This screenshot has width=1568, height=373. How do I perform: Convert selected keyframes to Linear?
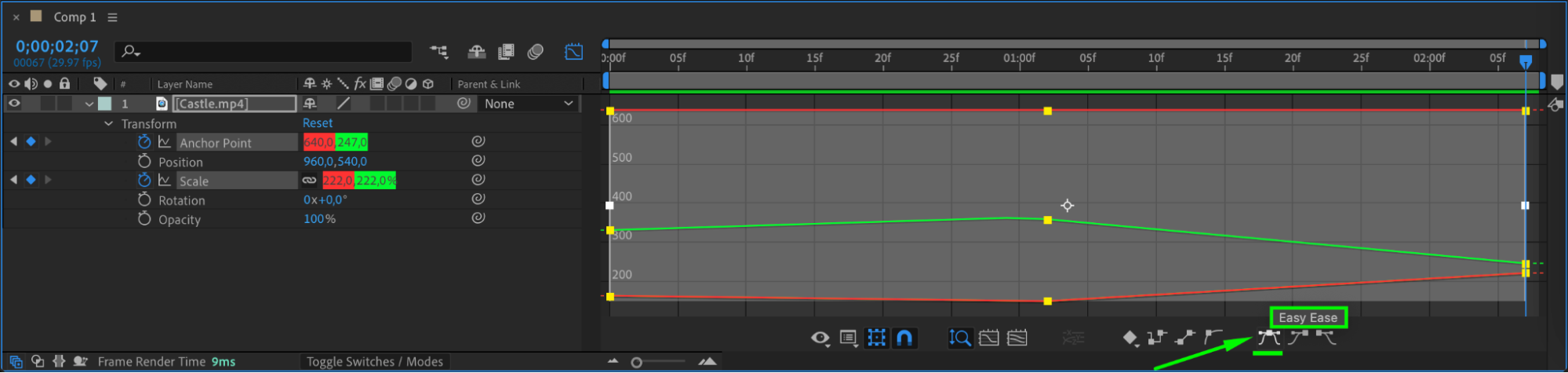pos(1185,338)
